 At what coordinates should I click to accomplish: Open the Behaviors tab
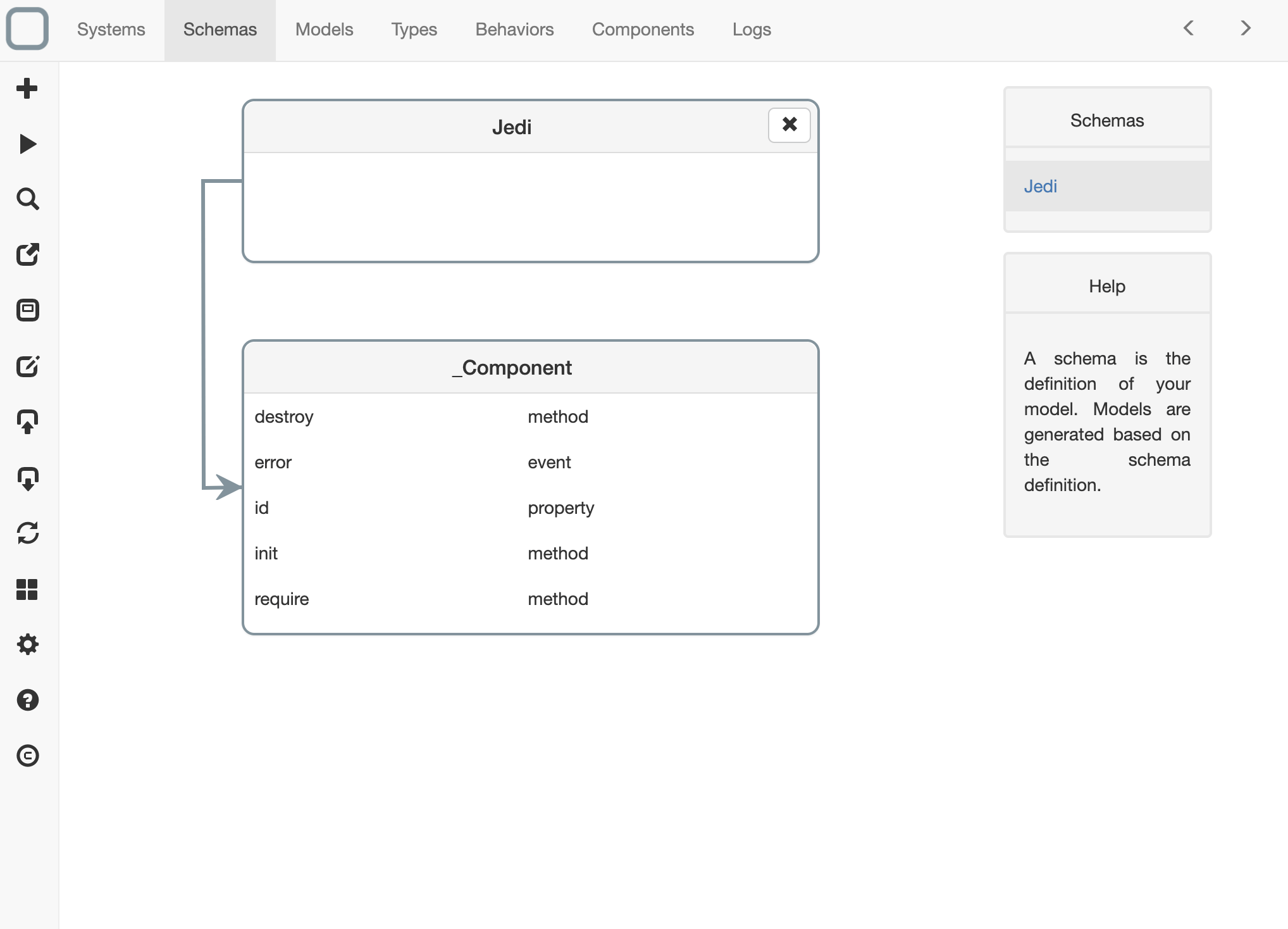514,30
